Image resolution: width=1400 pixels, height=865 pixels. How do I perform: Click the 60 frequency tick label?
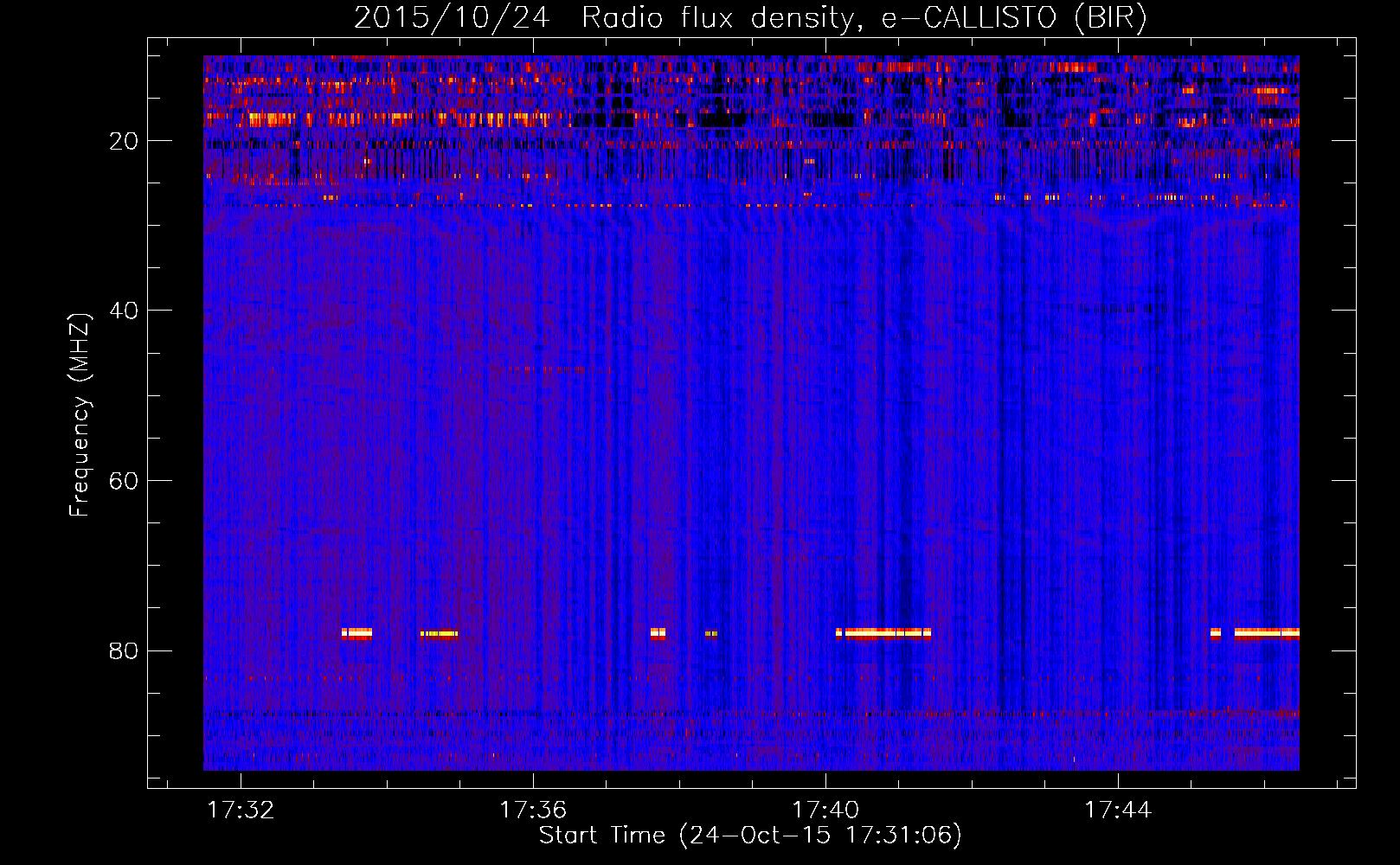124,481
